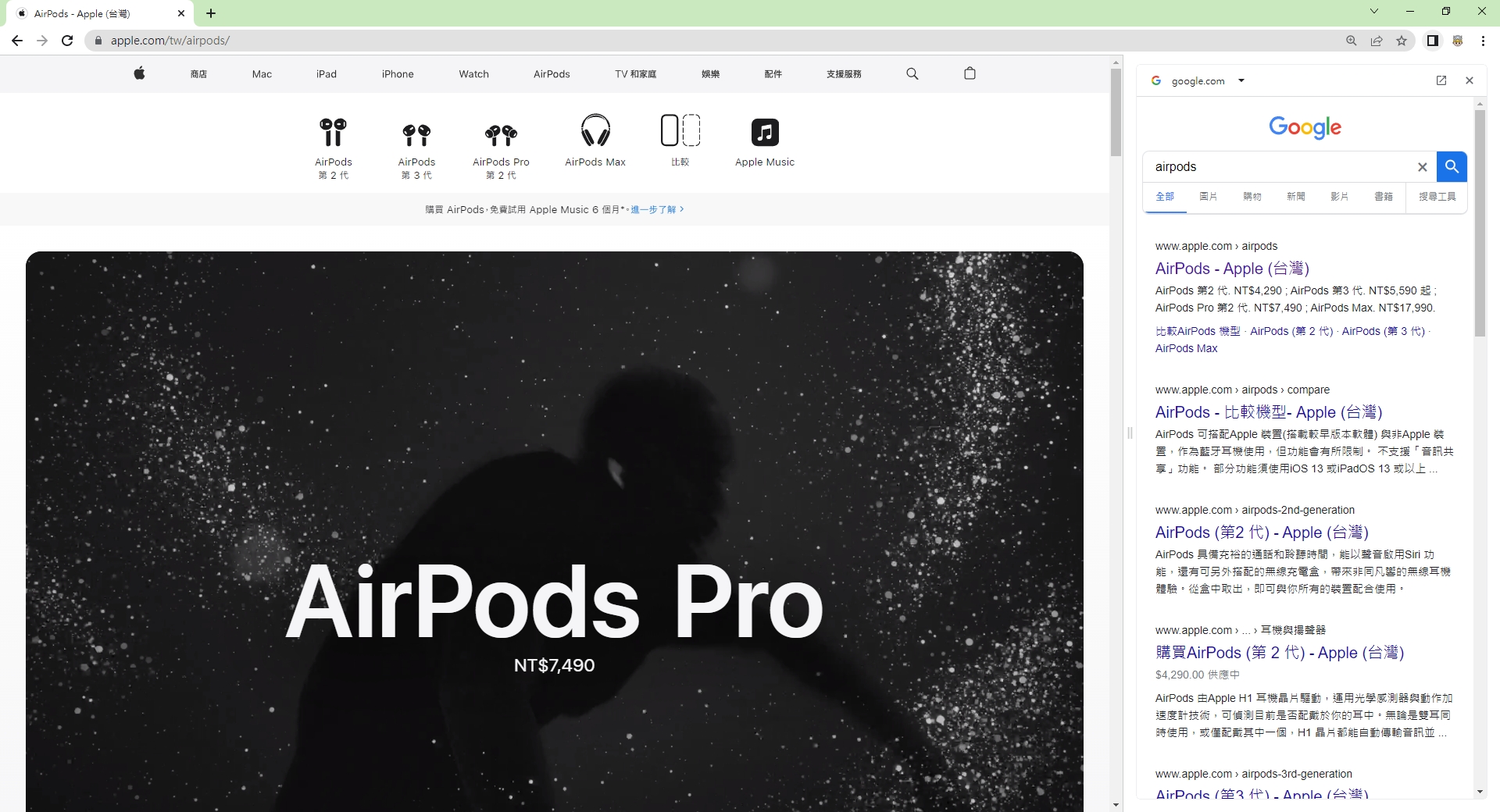Click browser forward arrow
Viewport: 1500px width, 812px height.
(x=42, y=41)
